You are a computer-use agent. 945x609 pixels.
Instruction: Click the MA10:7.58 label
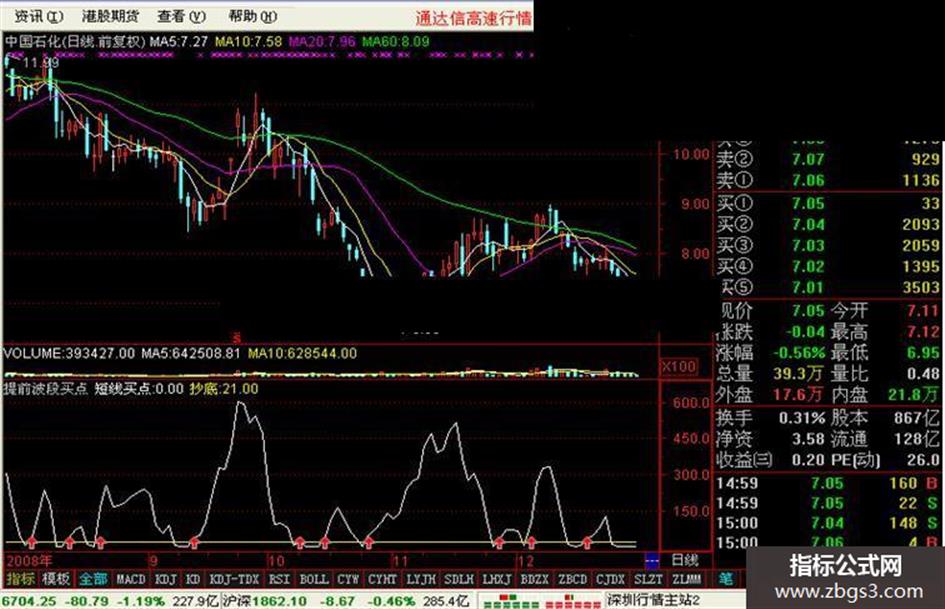click(248, 42)
